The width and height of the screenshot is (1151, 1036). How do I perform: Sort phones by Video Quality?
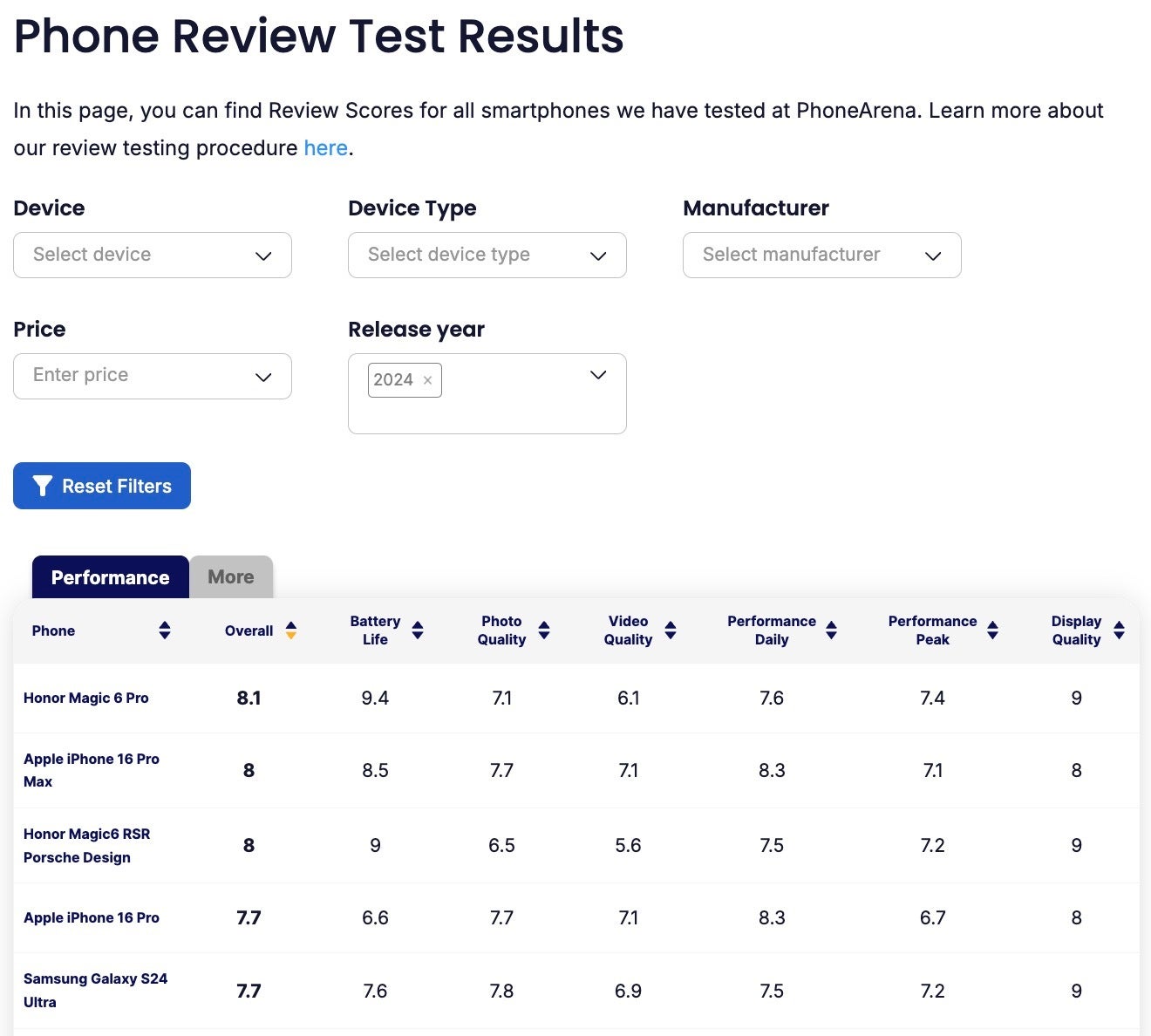671,630
